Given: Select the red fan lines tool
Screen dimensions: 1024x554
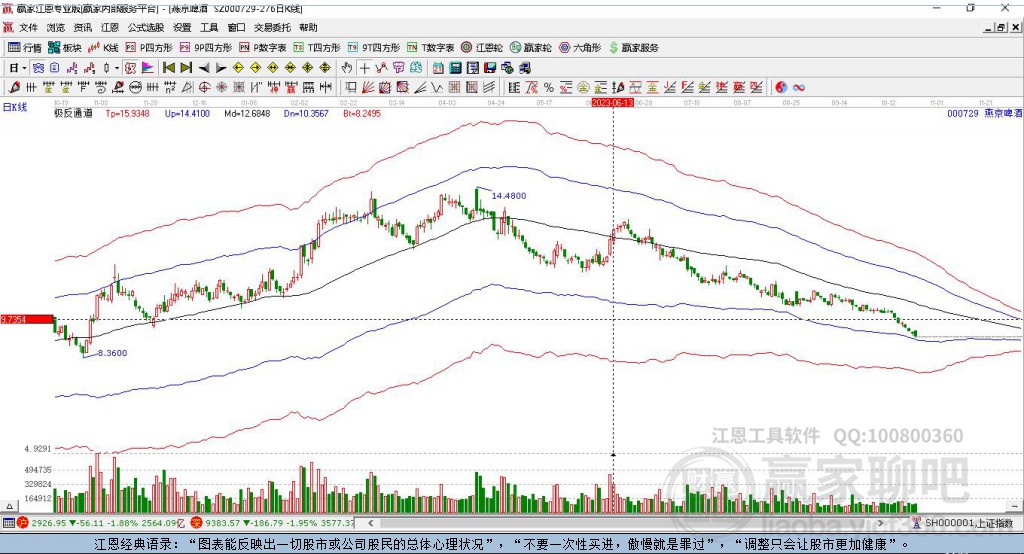Looking at the screenshot, I should click(x=368, y=88).
